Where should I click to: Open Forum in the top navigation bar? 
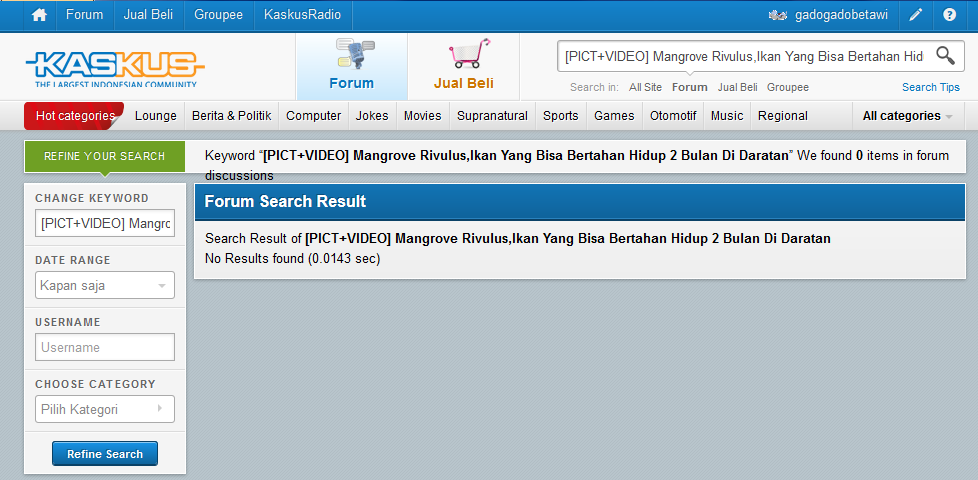(x=85, y=15)
